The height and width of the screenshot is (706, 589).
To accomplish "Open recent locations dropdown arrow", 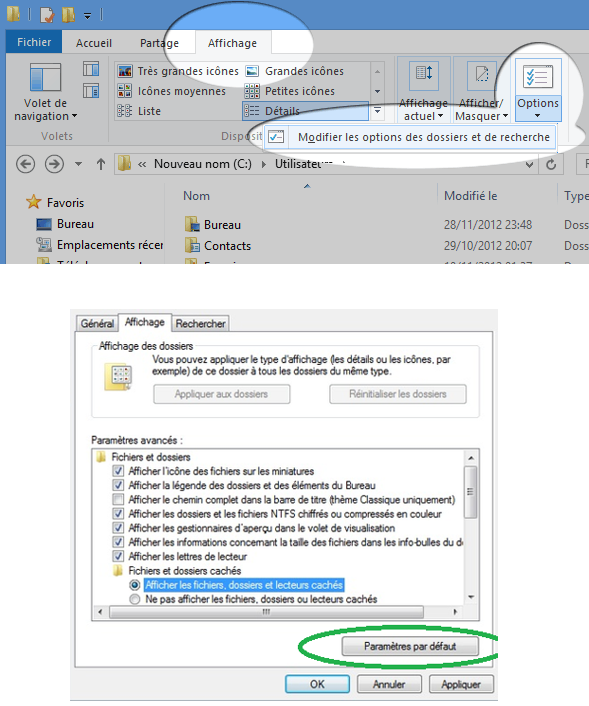I will 78,164.
